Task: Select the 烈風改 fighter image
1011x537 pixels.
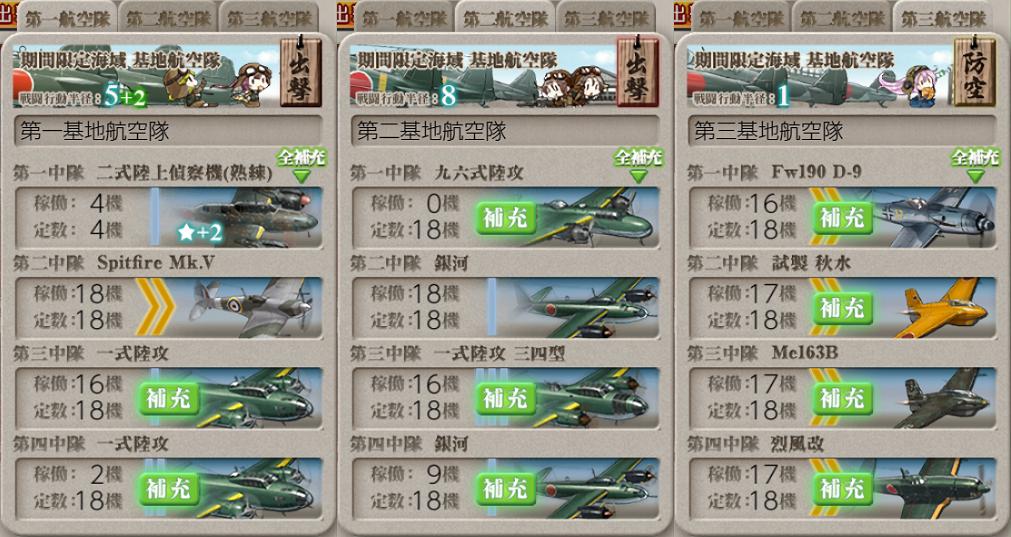Action: coord(935,488)
